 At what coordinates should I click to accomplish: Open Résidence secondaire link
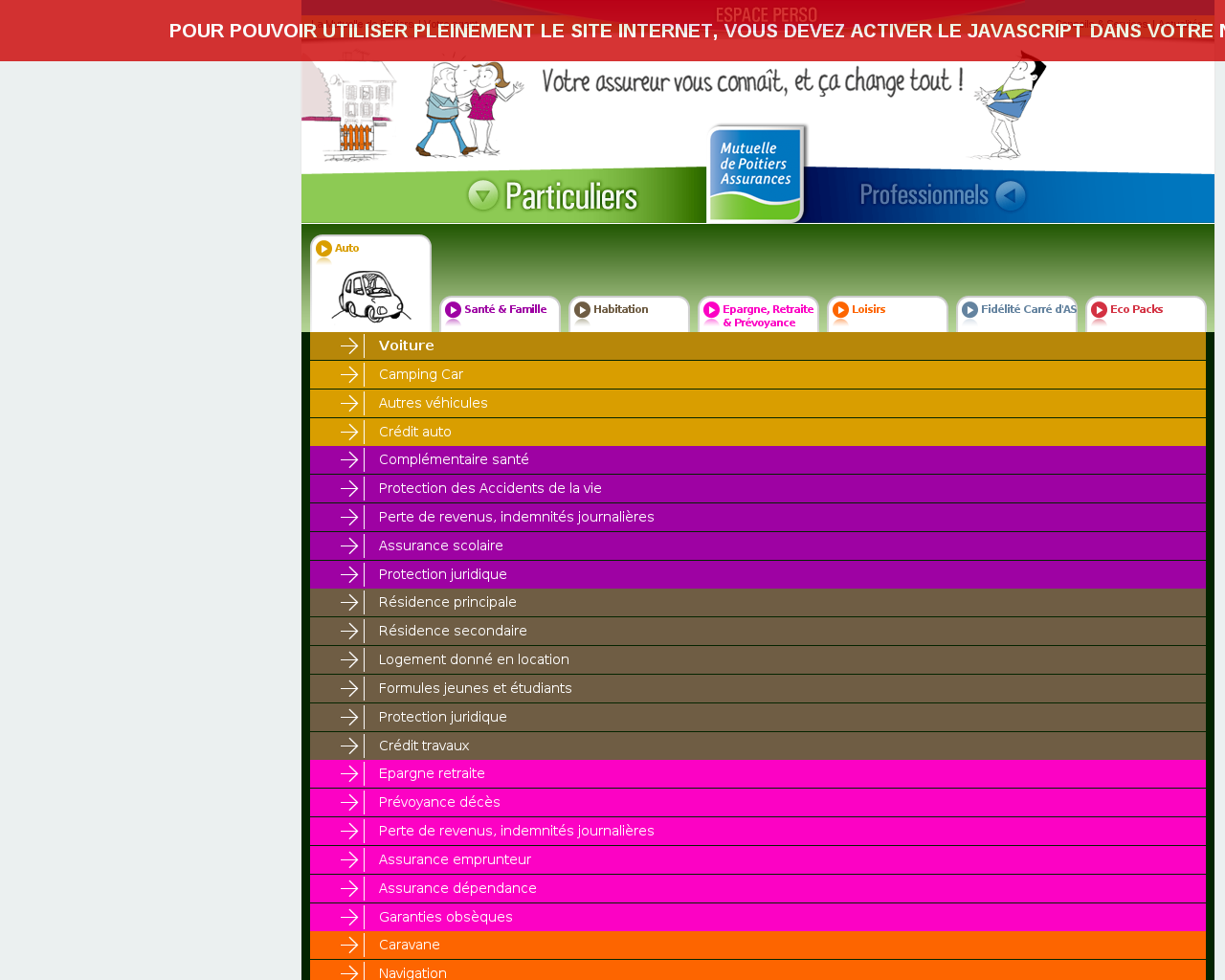pos(758,632)
